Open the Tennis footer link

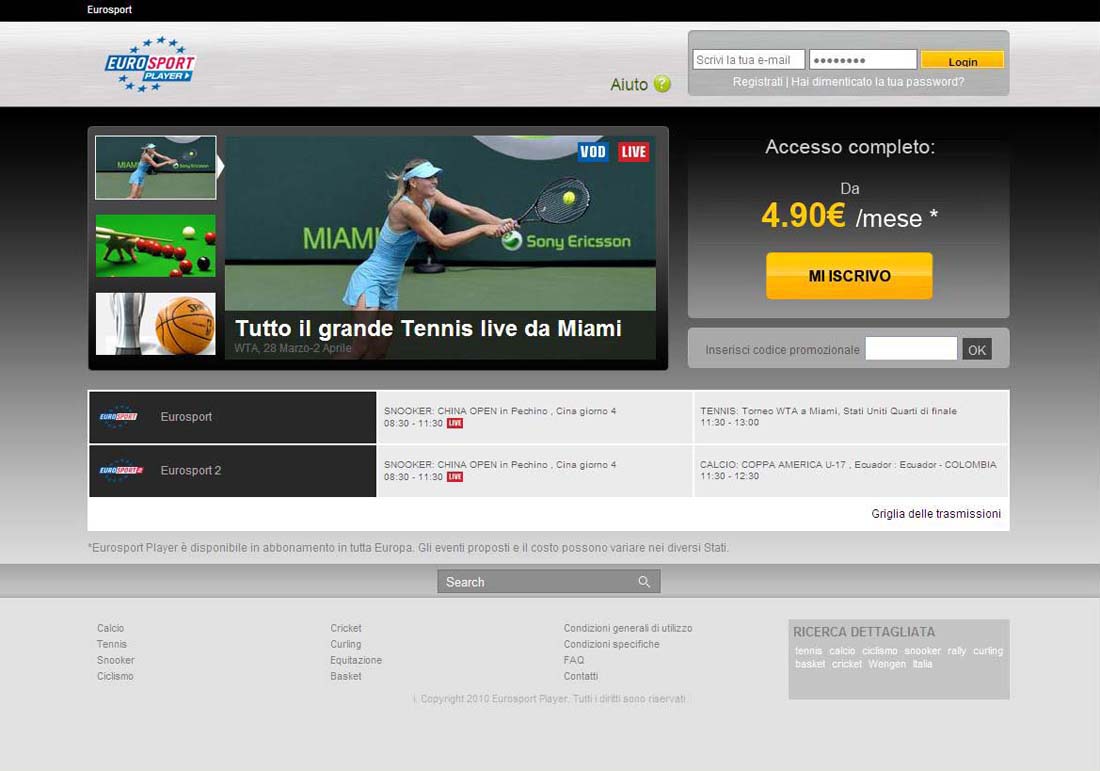[112, 644]
